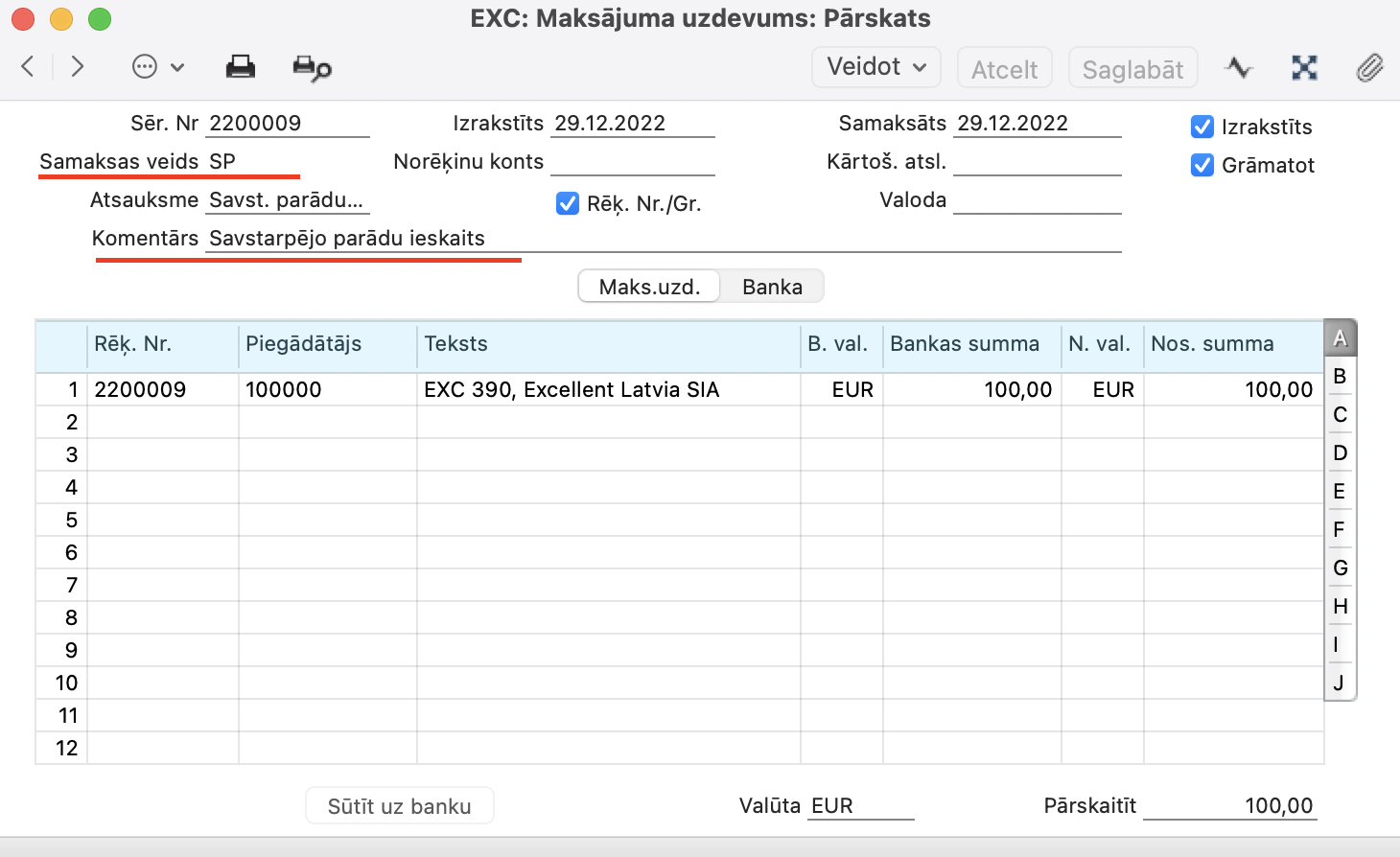Image resolution: width=1400 pixels, height=857 pixels.
Task: Go to next record arrow
Action: click(78, 66)
